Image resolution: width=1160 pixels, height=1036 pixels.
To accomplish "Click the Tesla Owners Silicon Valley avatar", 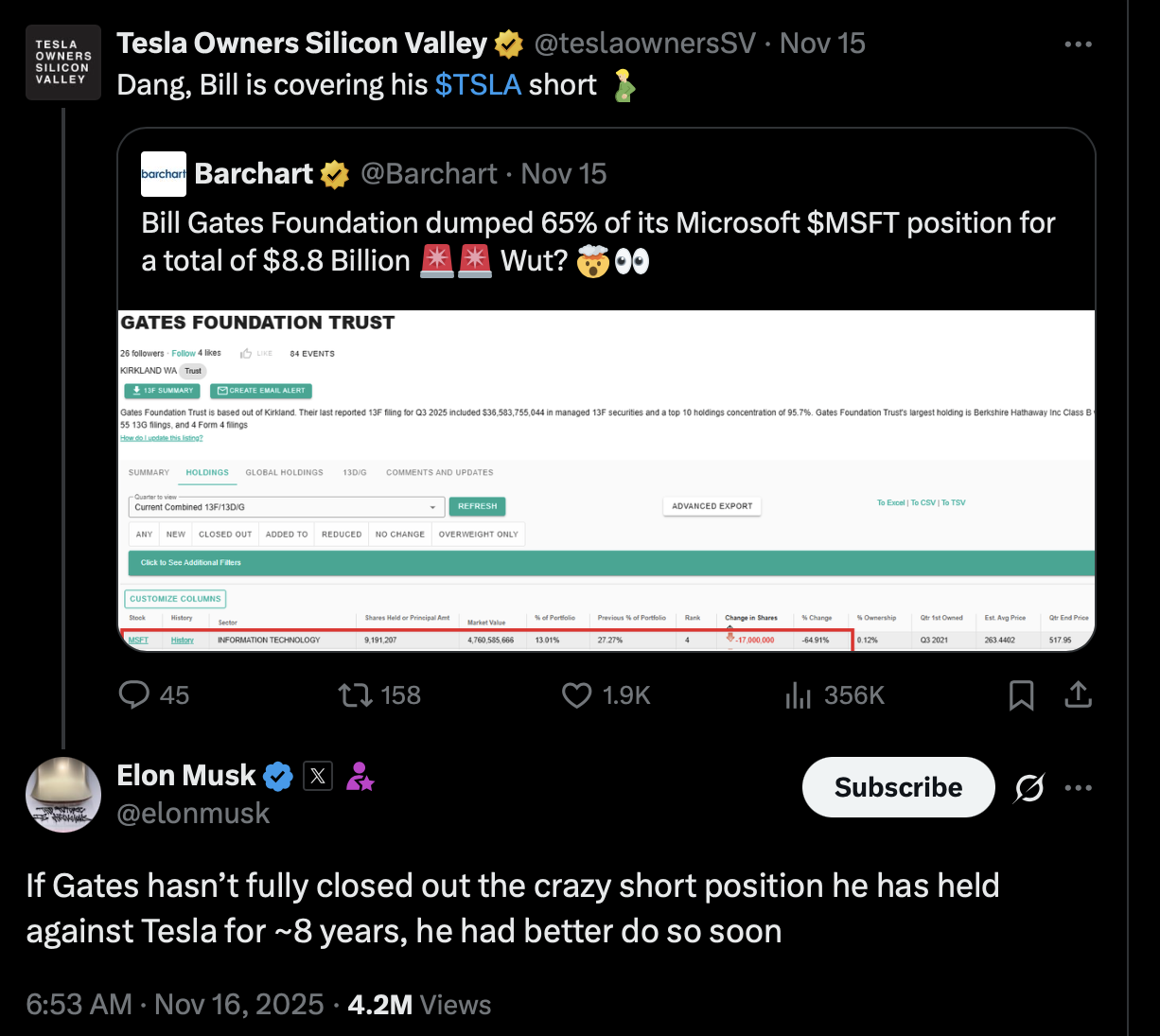I will 62,62.
